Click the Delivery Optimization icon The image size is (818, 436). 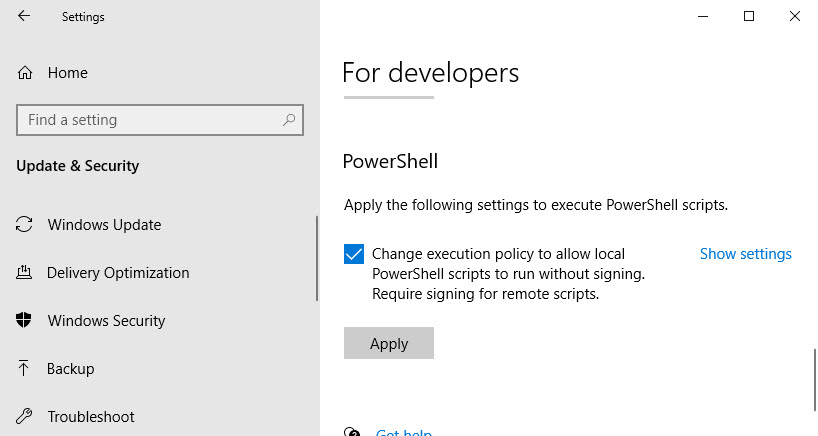pos(24,272)
